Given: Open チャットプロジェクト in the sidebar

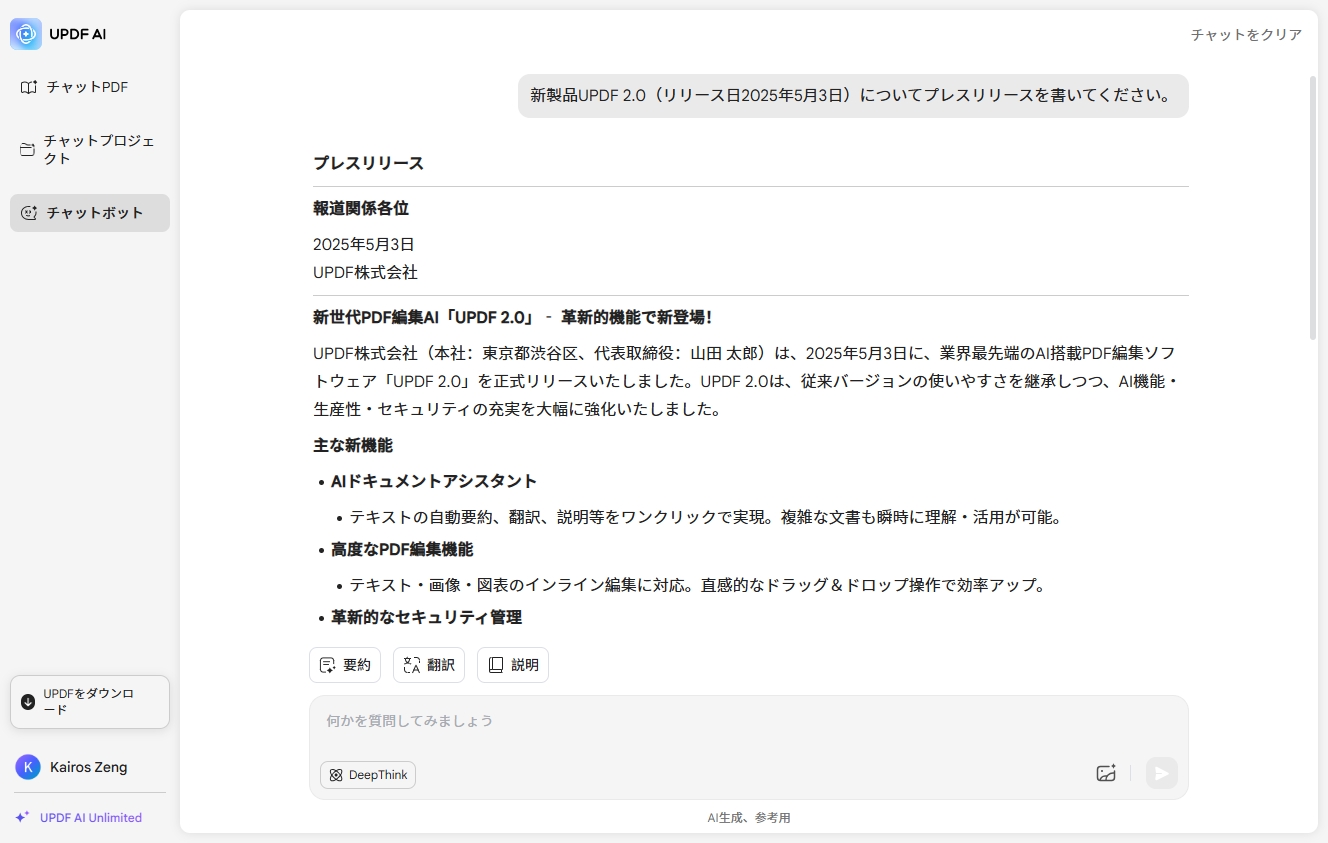Looking at the screenshot, I should click(90, 150).
